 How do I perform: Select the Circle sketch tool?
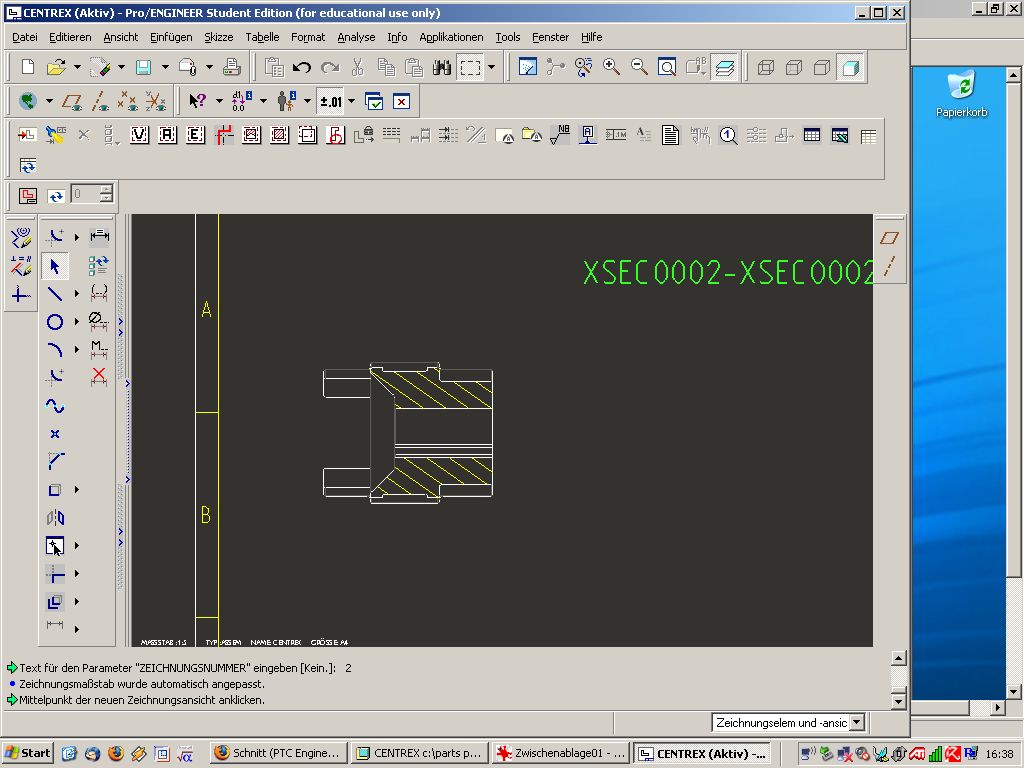coord(55,322)
